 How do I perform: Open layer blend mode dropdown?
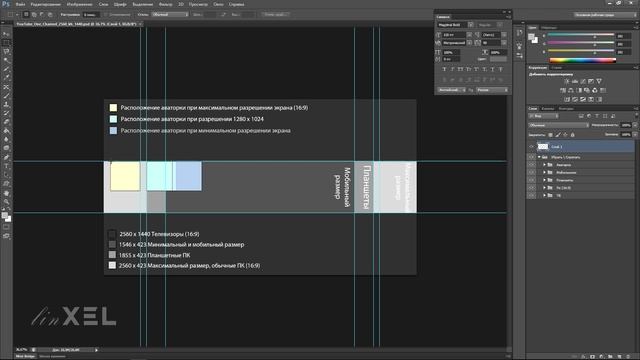coord(558,125)
